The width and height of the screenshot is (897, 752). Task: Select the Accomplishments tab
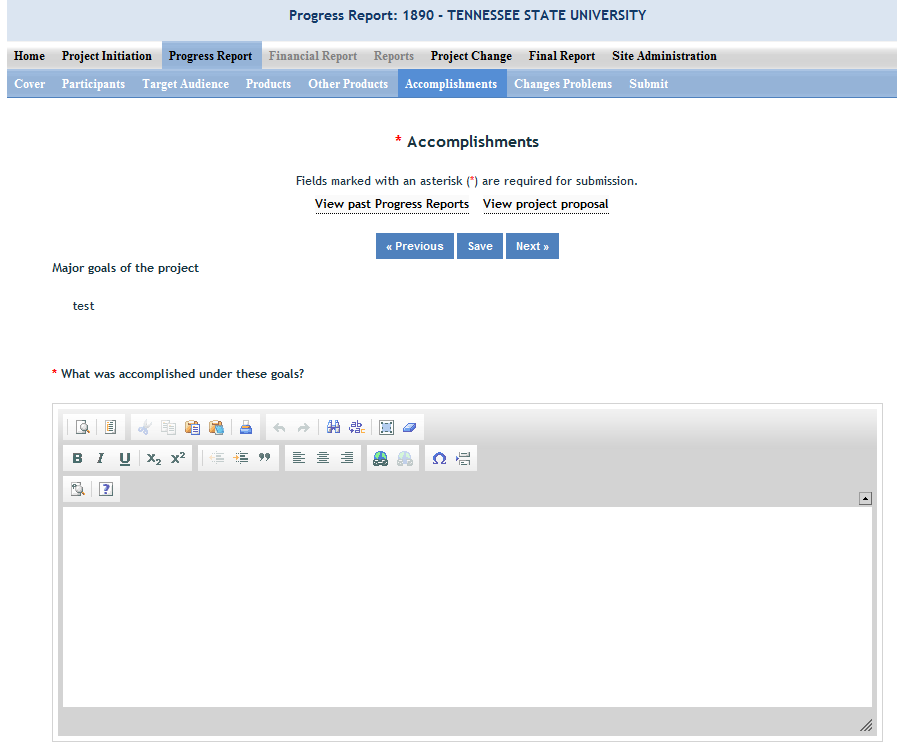coord(451,83)
